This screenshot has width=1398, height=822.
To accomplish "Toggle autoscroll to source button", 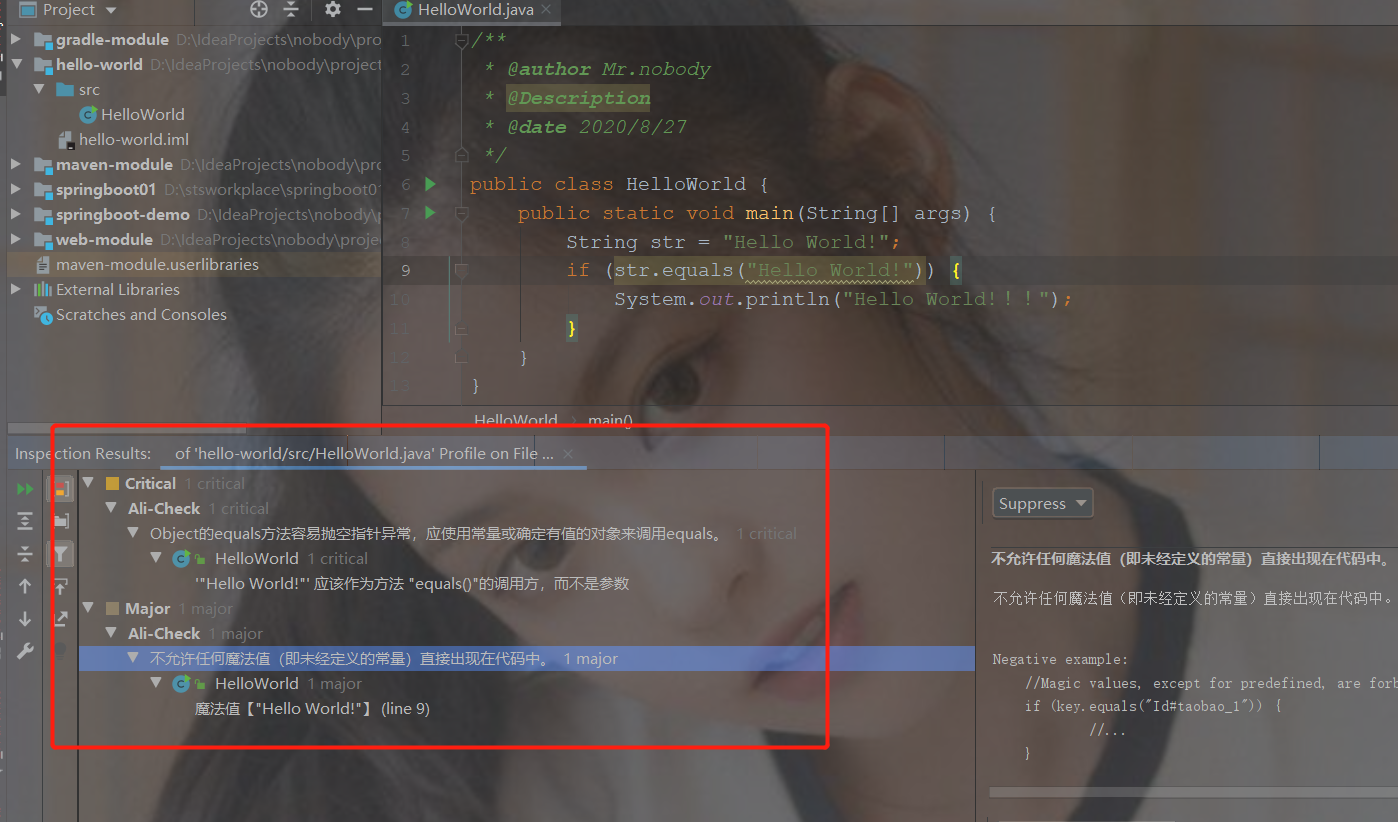I will pyautogui.click(x=61, y=586).
